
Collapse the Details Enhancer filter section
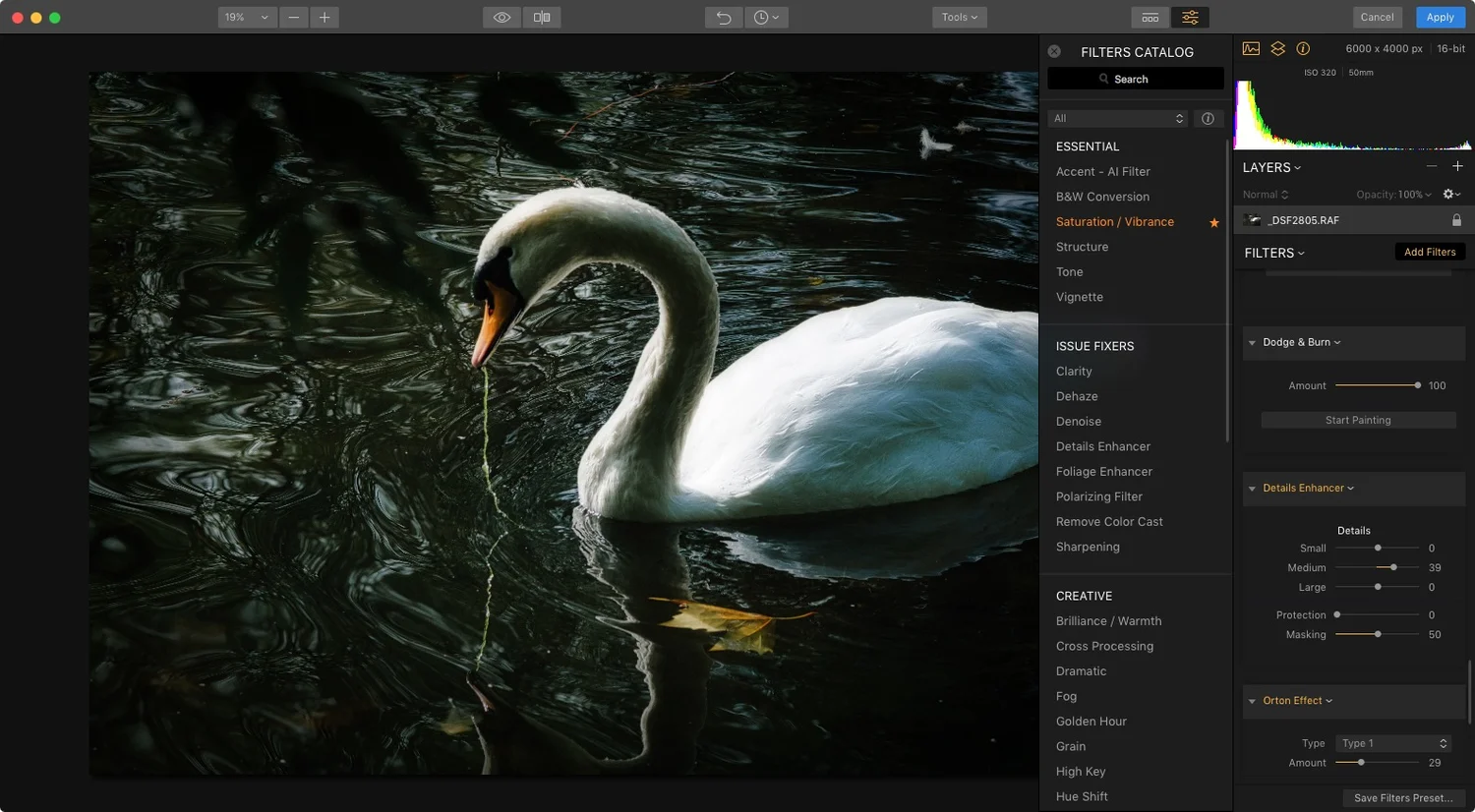[x=1252, y=489]
